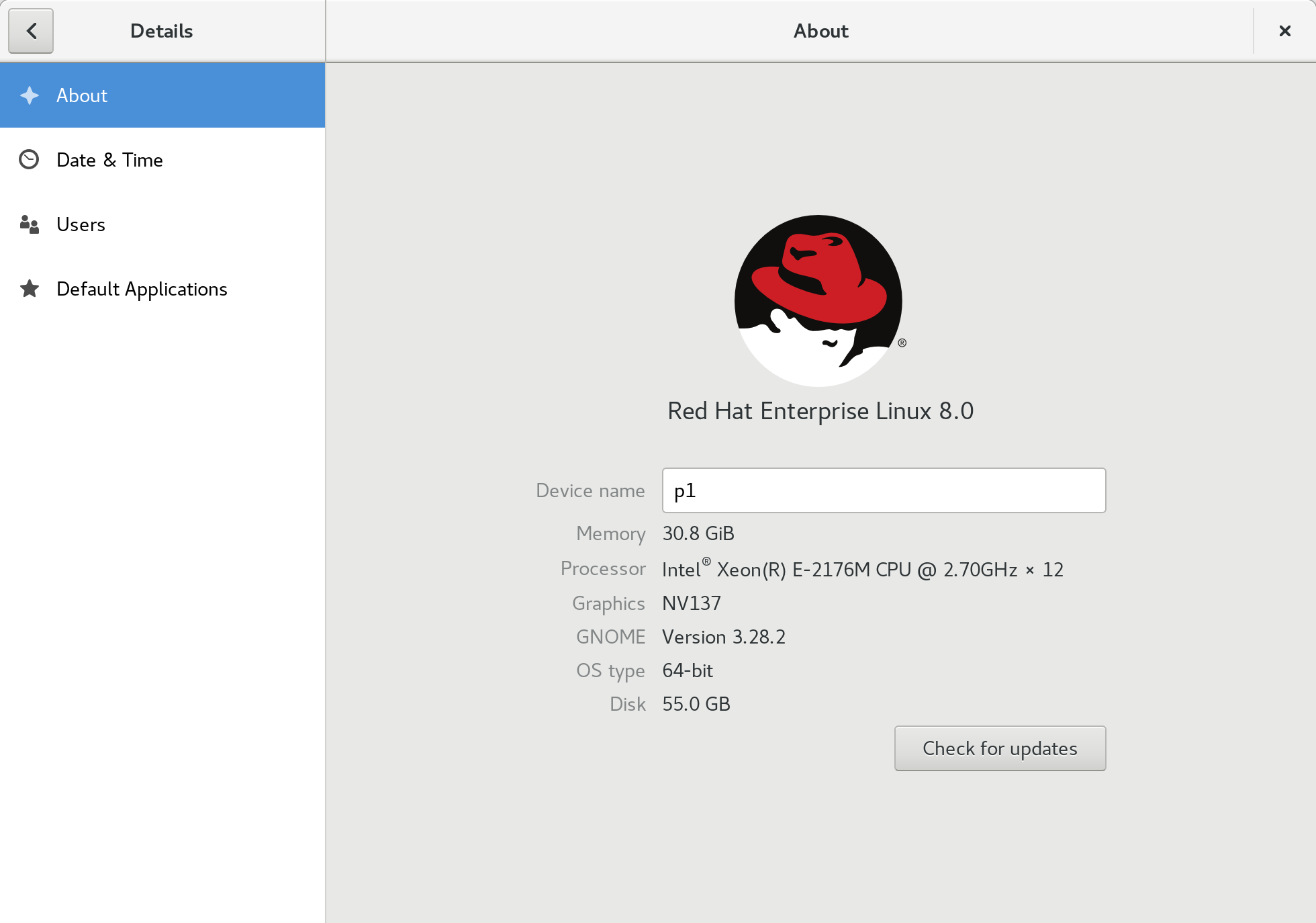Click the Memory label
This screenshot has height=923, width=1316.
(x=611, y=533)
